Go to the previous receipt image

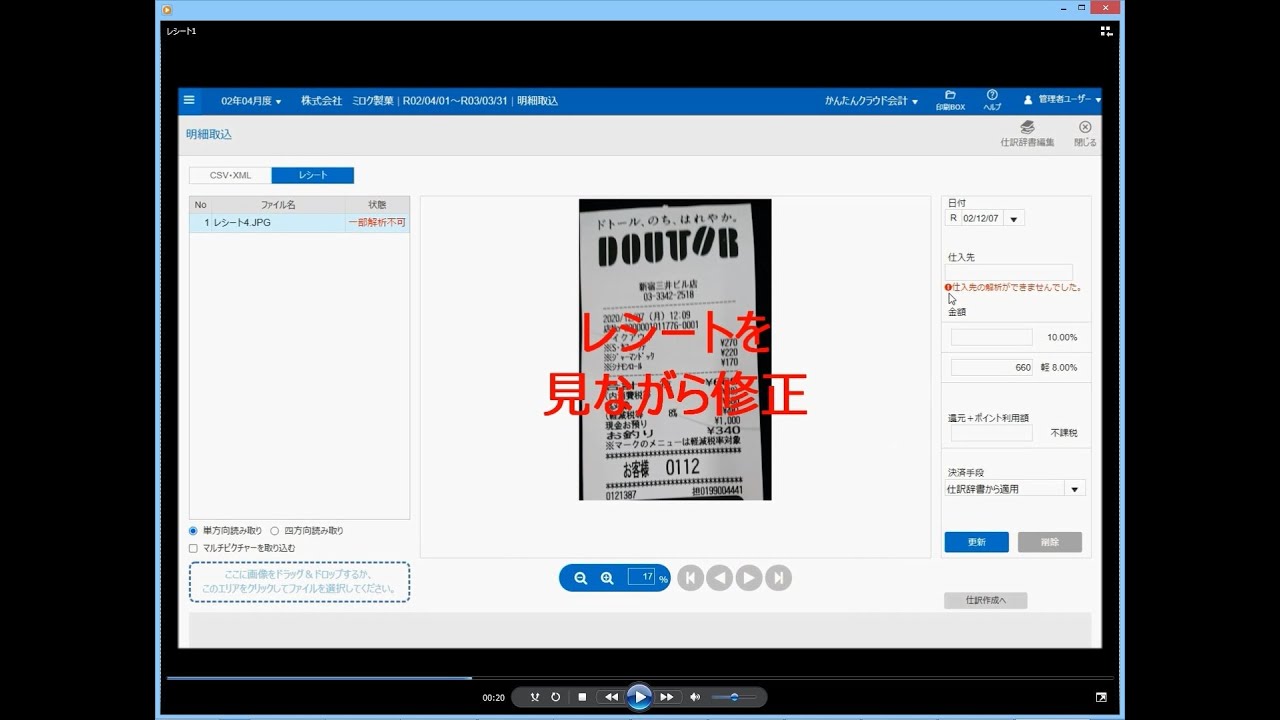[719, 578]
